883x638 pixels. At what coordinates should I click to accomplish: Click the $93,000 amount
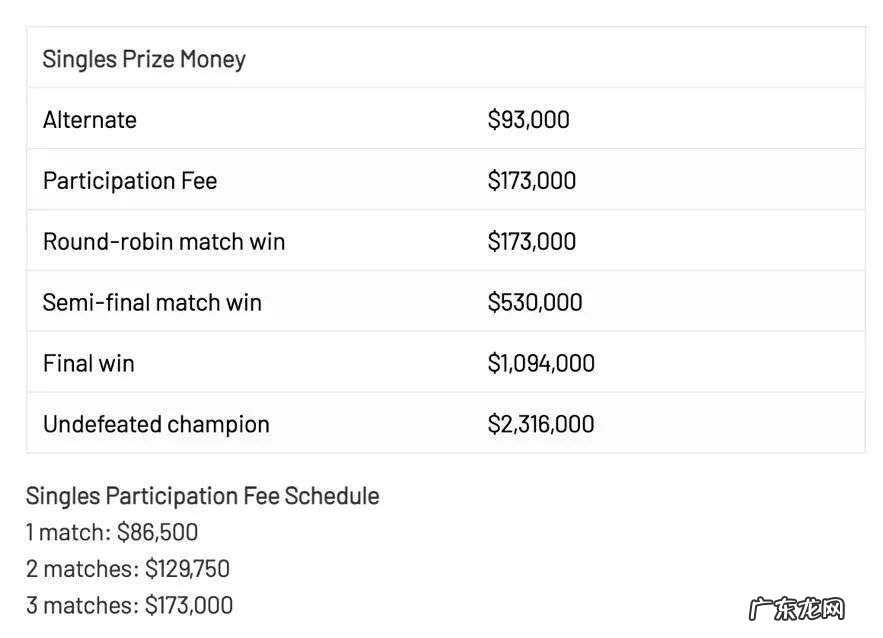(x=529, y=120)
